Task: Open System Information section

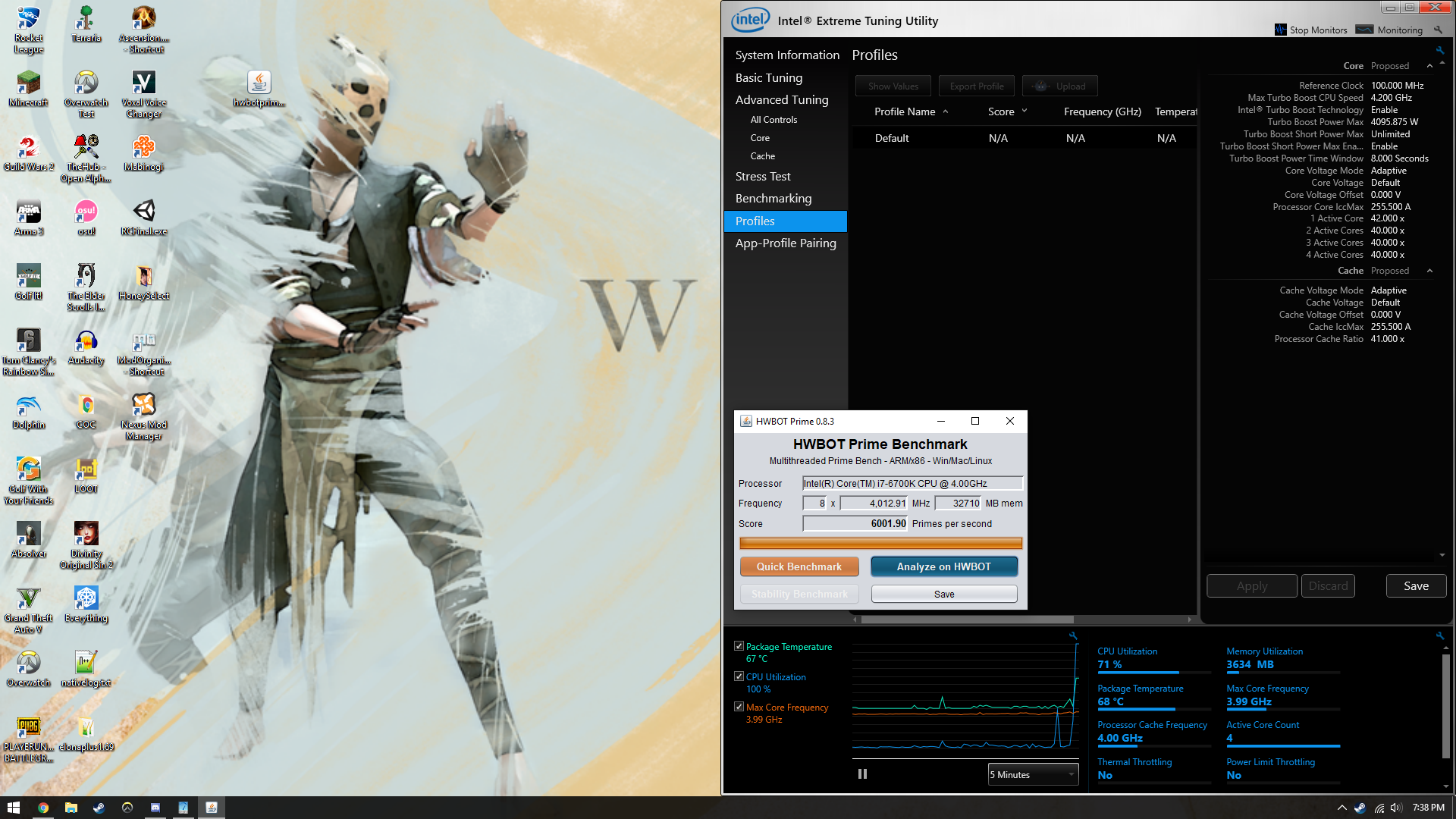Action: tap(787, 55)
